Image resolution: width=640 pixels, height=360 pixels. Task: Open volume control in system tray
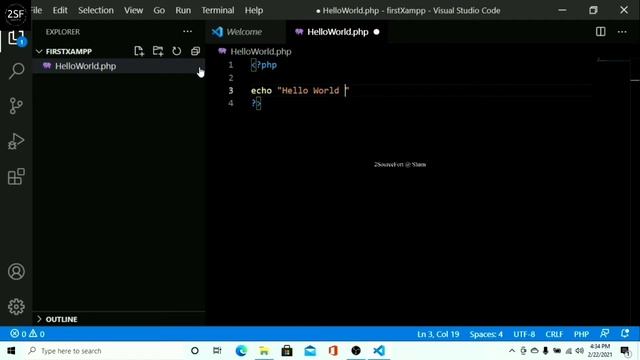(x=580, y=351)
